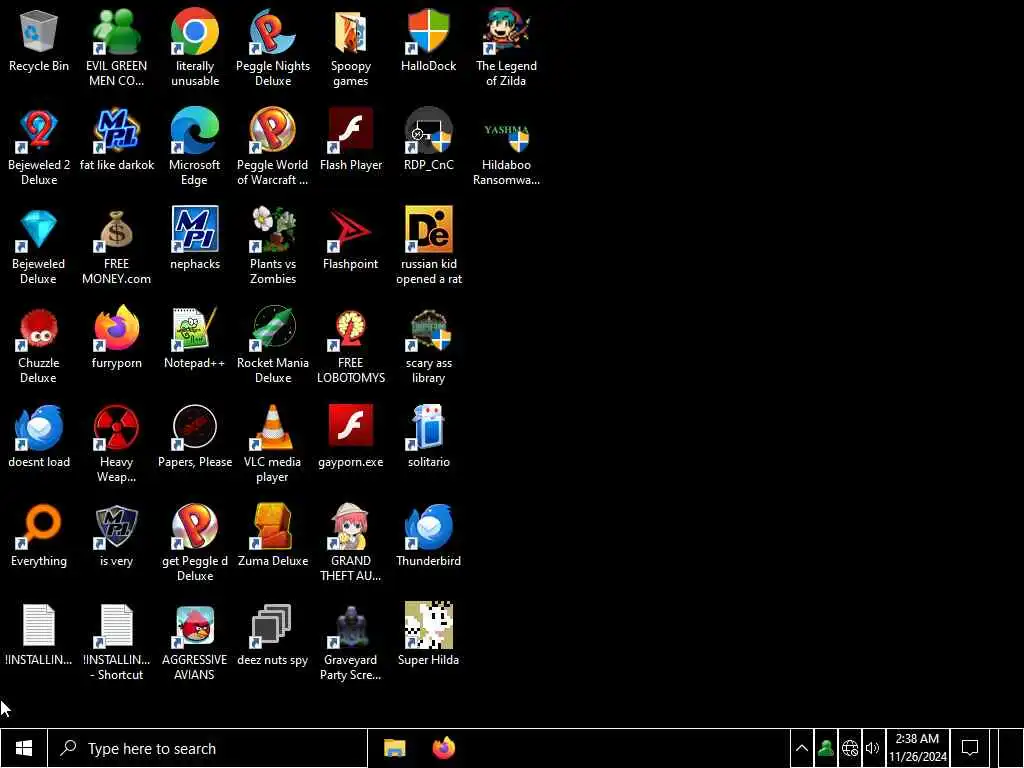Image resolution: width=1024 pixels, height=768 pixels.
Task: Click the Flashpoint red arrow icon
Action: (351, 230)
